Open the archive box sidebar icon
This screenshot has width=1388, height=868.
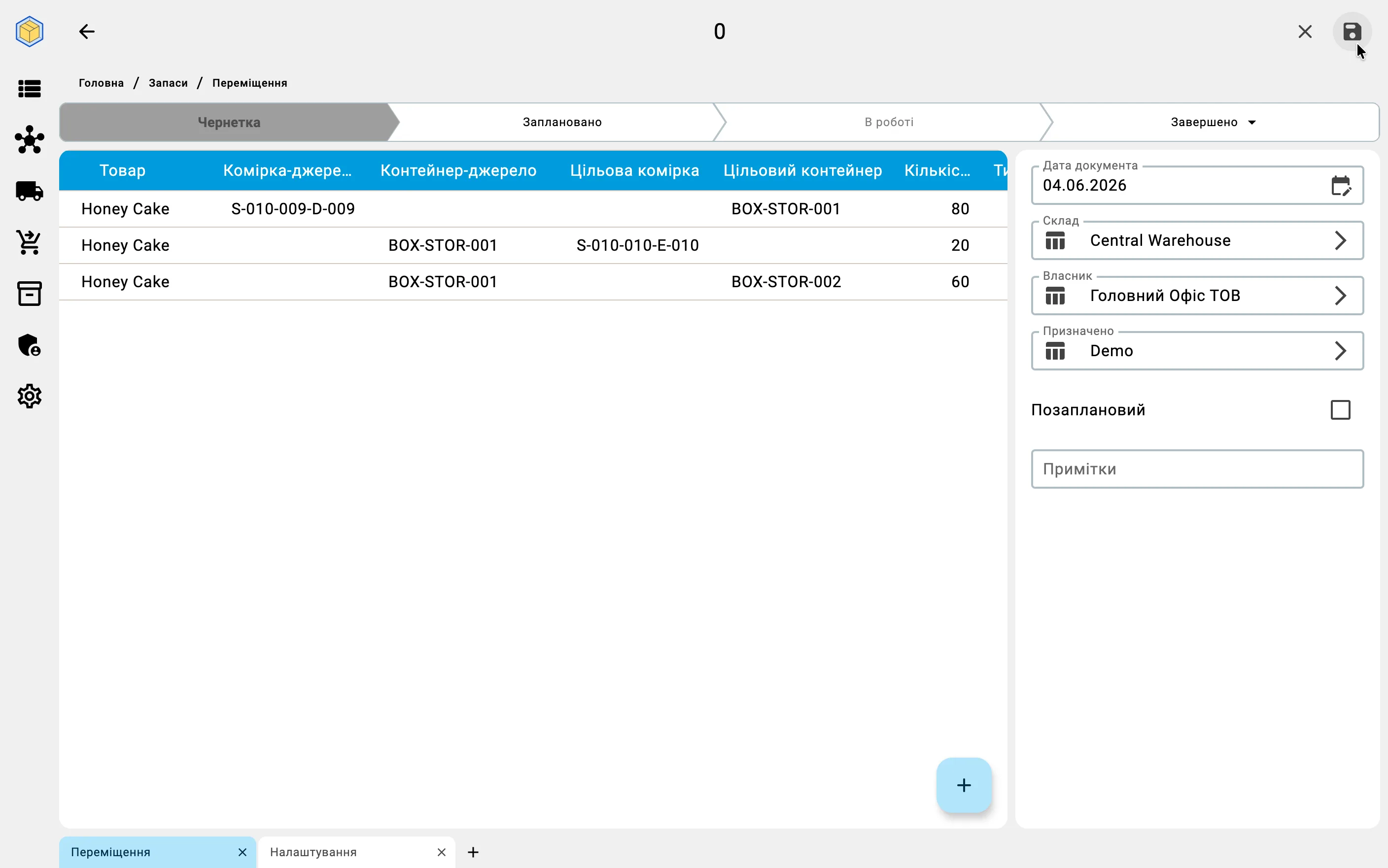[29, 293]
